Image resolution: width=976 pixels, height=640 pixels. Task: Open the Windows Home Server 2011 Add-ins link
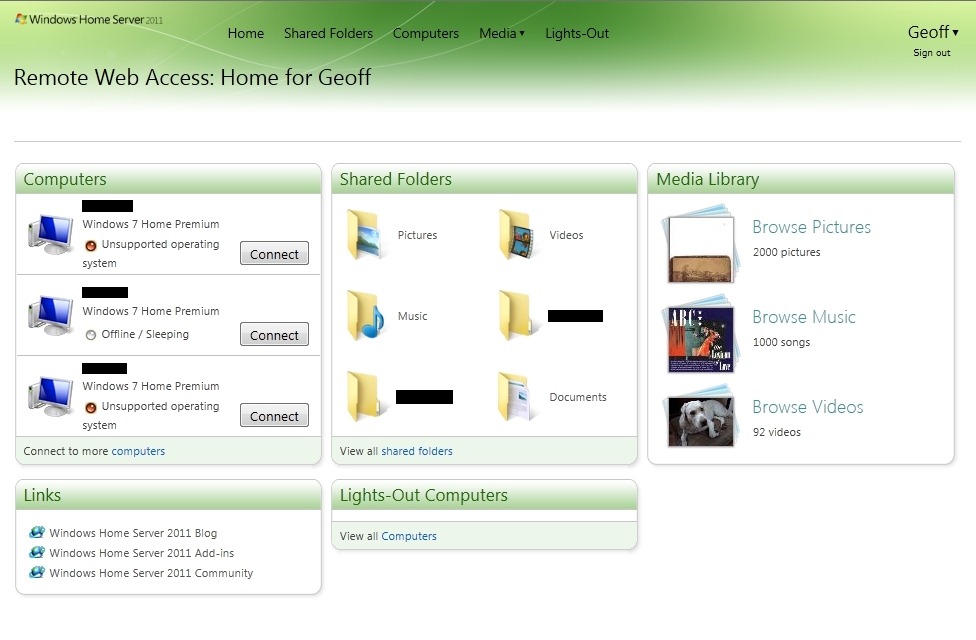(141, 553)
